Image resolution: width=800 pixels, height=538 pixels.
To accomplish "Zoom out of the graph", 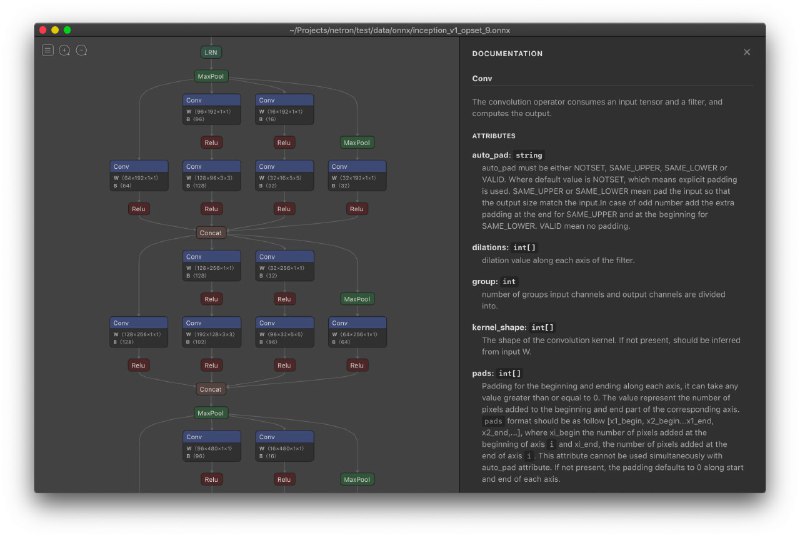I will pyautogui.click(x=82, y=50).
